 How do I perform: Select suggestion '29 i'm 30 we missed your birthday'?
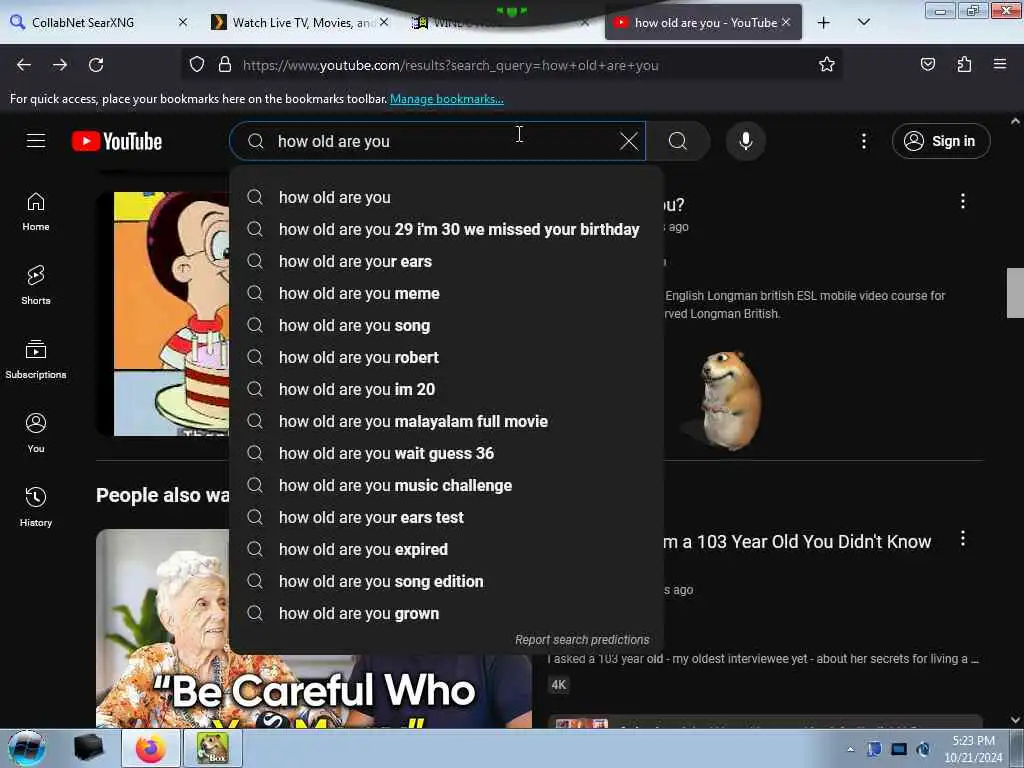pyautogui.click(x=447, y=229)
